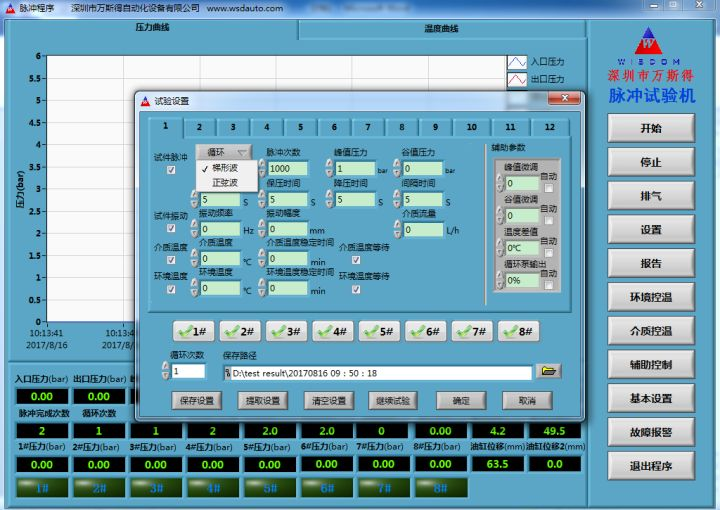Screen dimensions: 720x510
Task: Uncheck the 试件脉冲 checkbox
Action: [x=171, y=170]
